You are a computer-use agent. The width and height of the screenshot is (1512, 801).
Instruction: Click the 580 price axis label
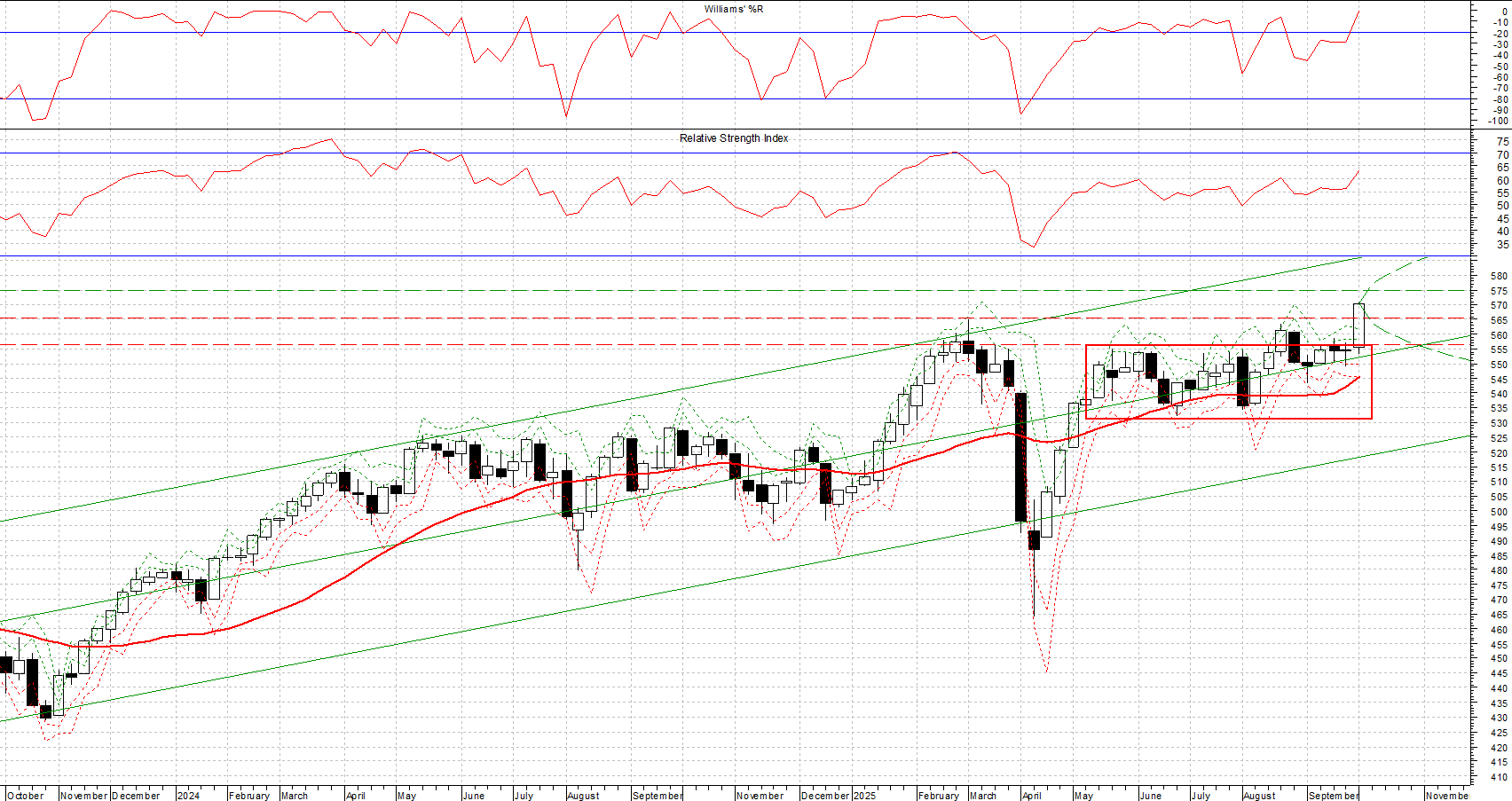1499,276
